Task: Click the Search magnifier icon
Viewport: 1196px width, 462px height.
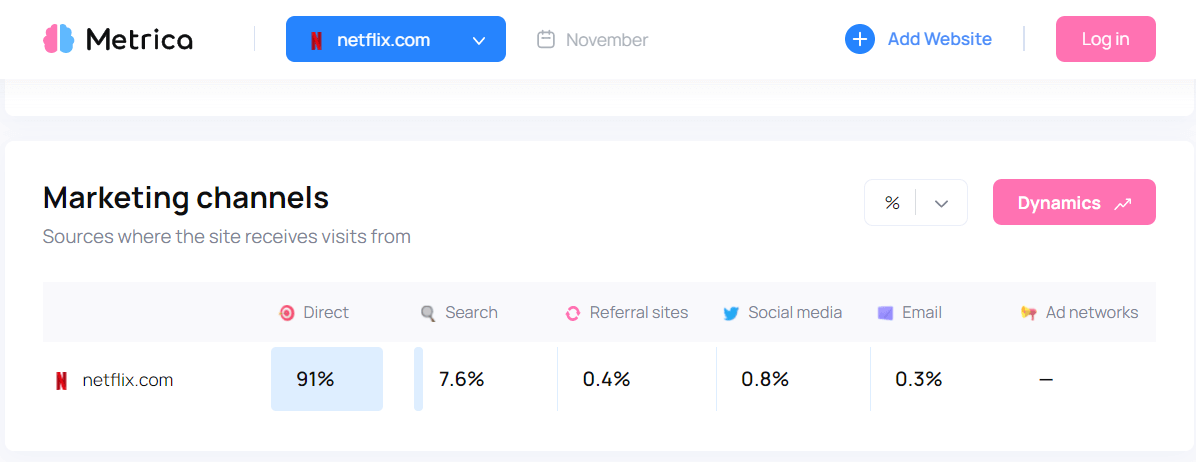Action: [429, 313]
